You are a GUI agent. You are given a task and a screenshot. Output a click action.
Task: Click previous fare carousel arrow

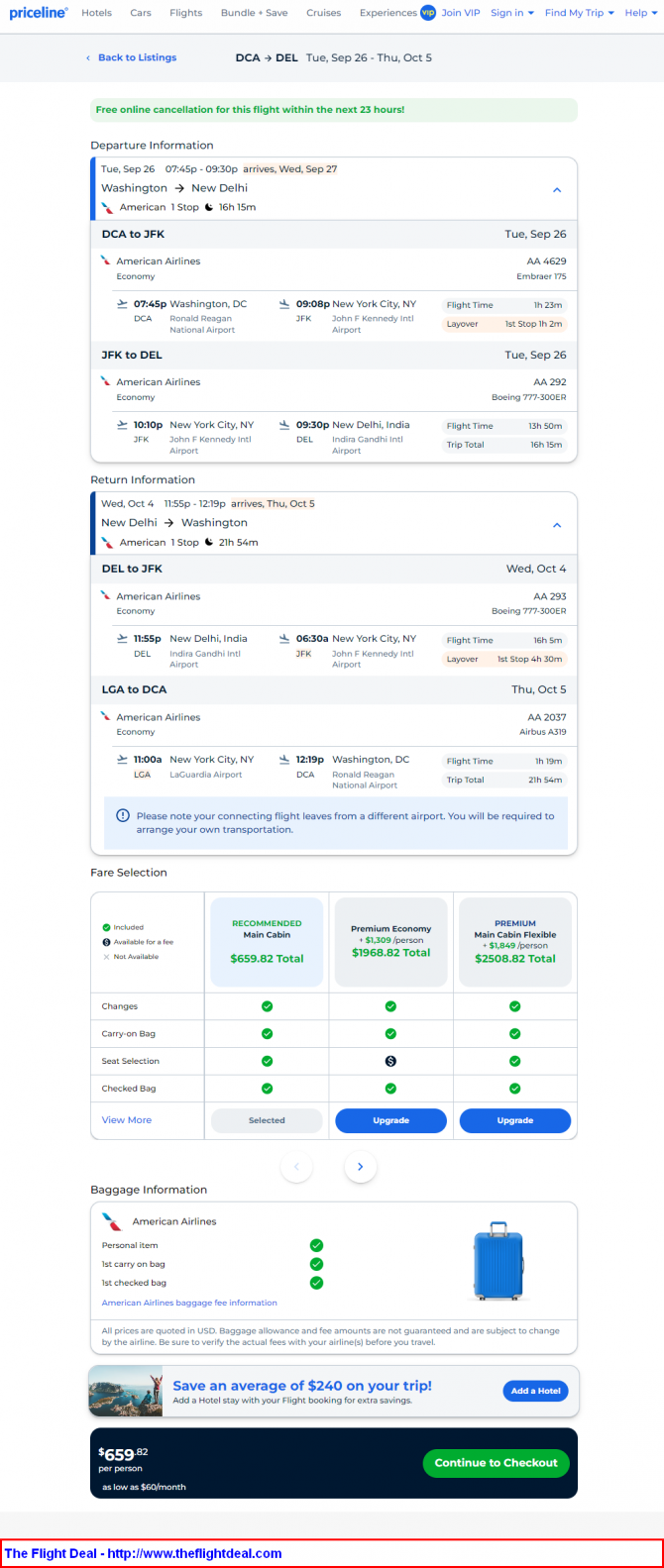[x=297, y=1167]
